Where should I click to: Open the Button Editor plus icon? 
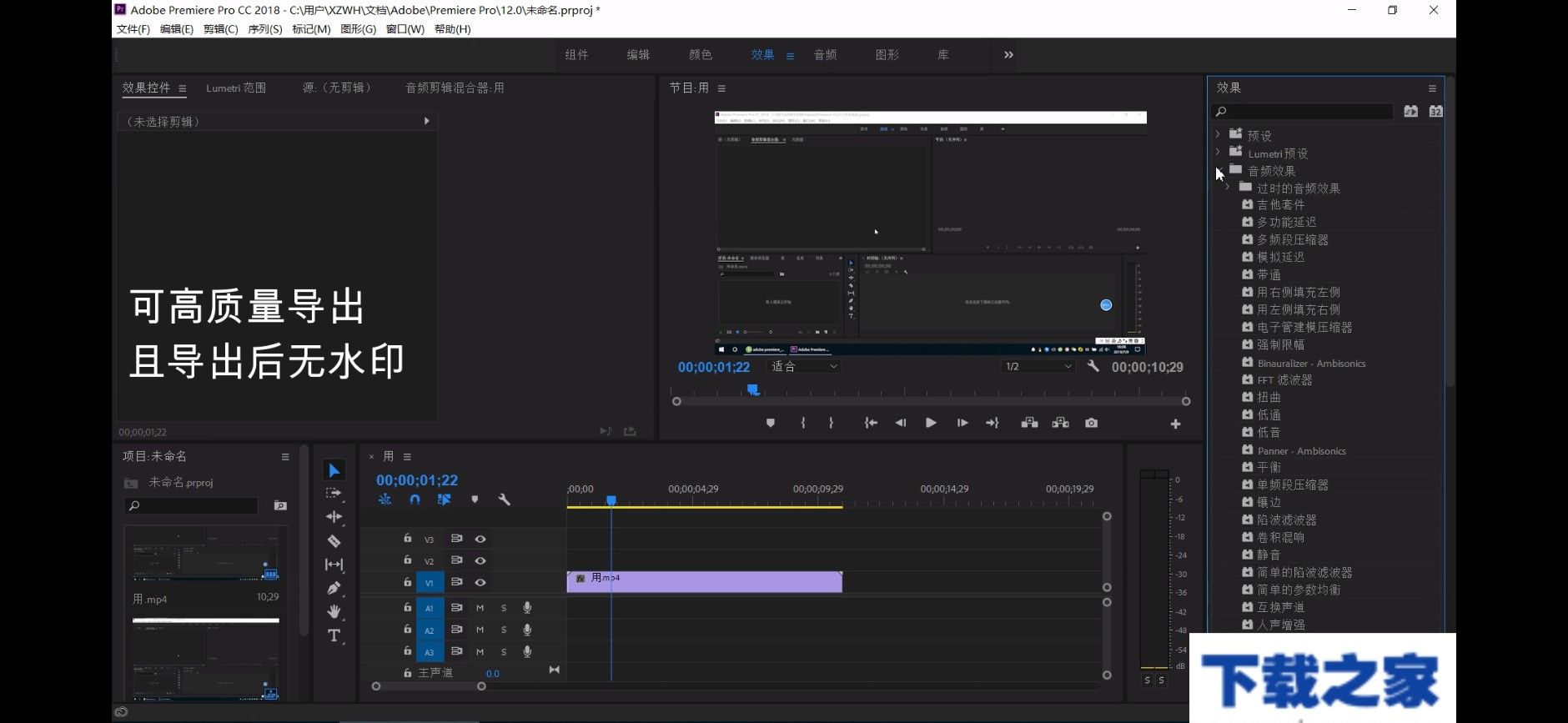pyautogui.click(x=1175, y=424)
